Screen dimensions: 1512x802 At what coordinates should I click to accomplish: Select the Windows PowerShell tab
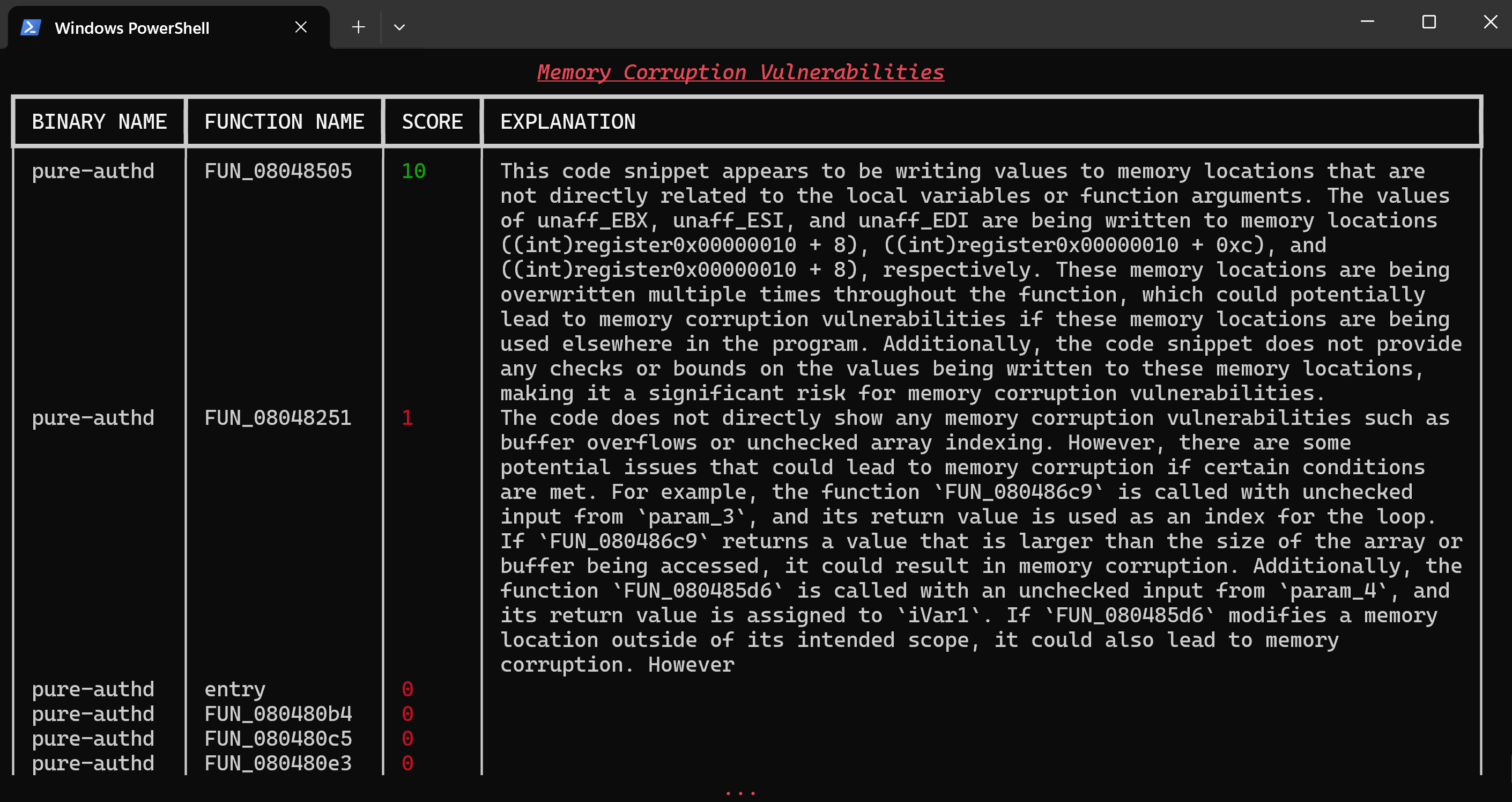[132, 28]
